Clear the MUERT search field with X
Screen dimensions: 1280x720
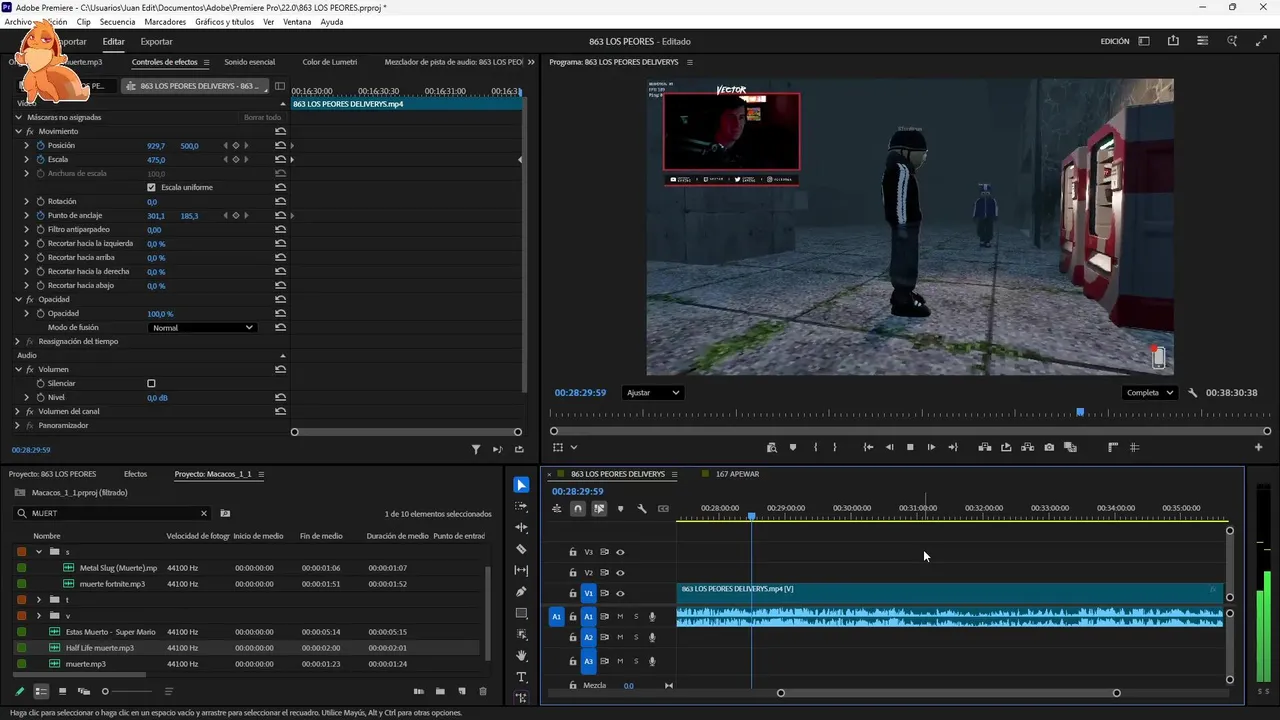point(204,513)
